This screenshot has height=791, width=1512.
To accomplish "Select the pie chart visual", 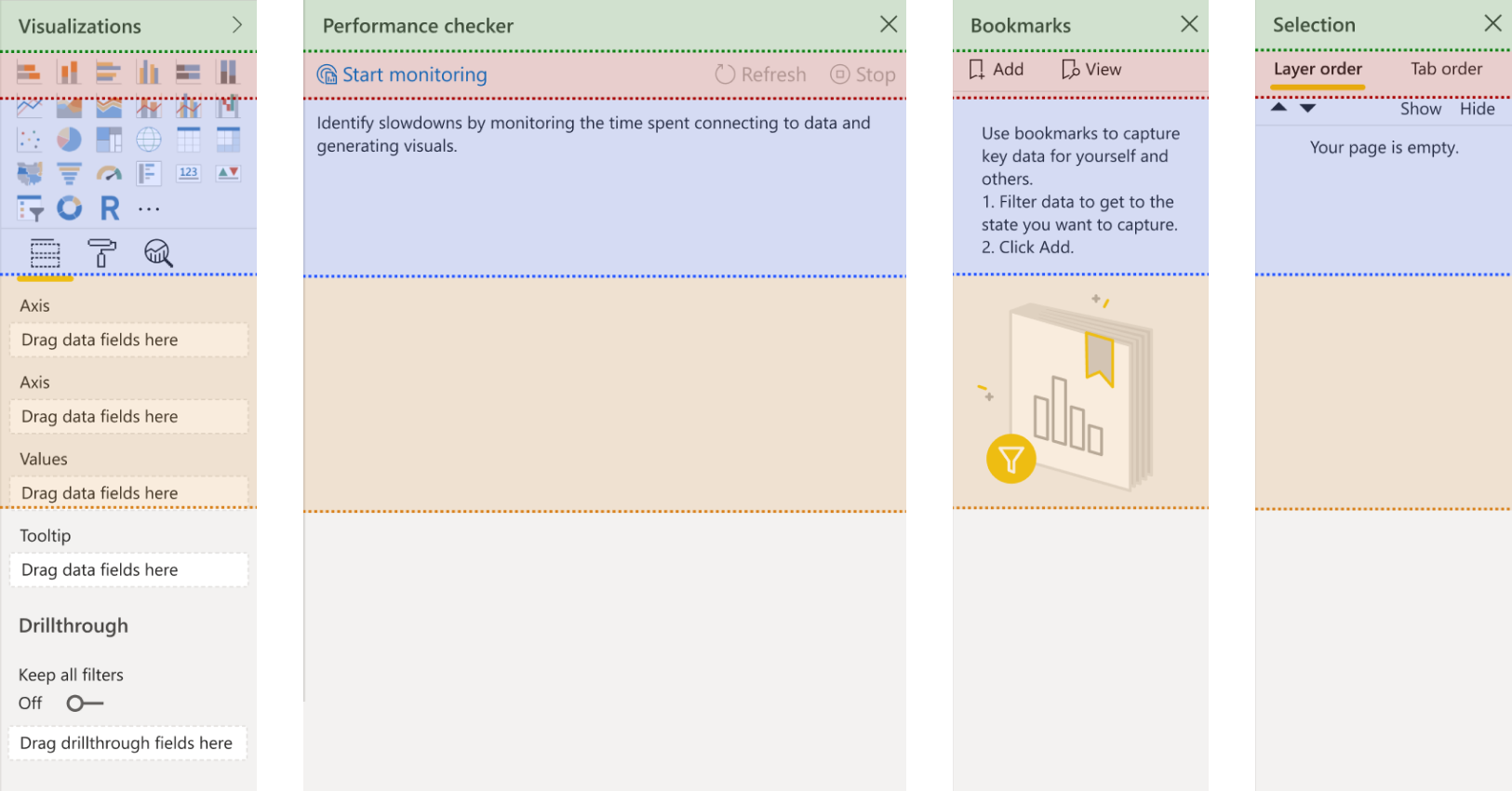I will pos(69,140).
